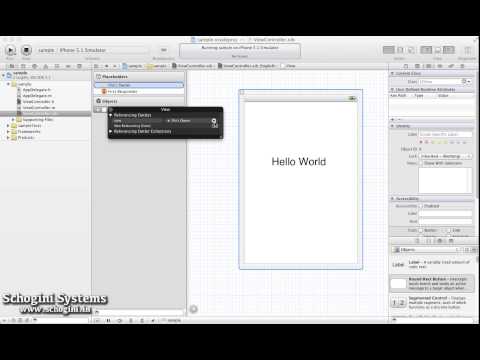The width and height of the screenshot is (480, 360).
Task: Show the Attributes inspector tab
Action: pyautogui.click(x=440, y=66)
